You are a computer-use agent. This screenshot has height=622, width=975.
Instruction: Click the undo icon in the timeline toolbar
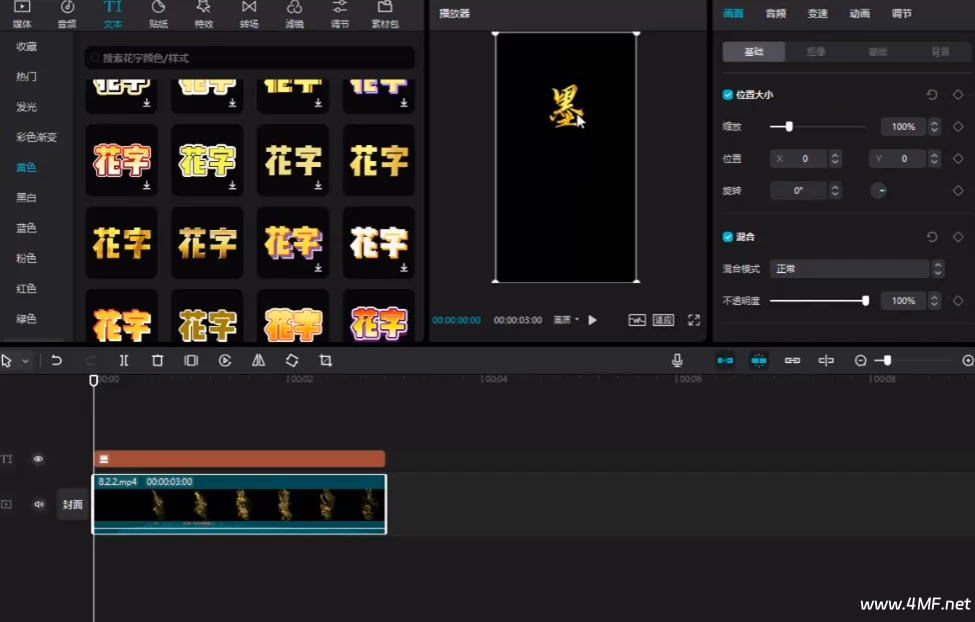point(56,360)
